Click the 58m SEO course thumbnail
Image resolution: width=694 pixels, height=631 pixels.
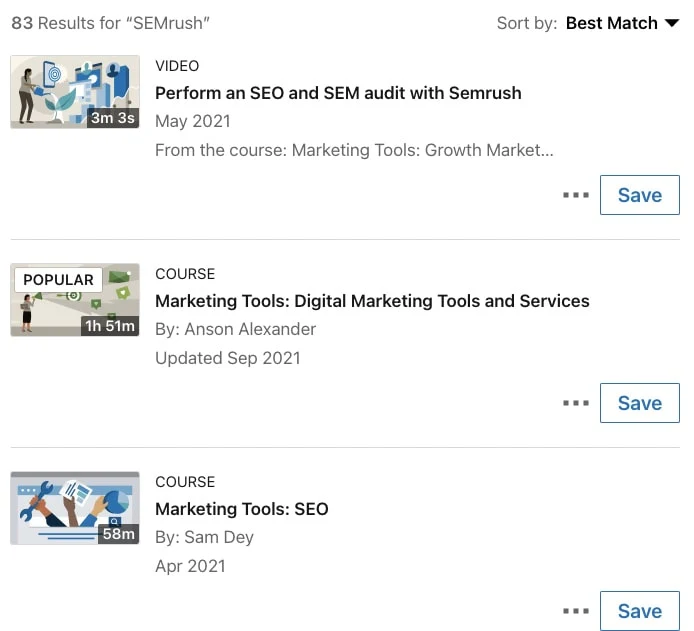click(x=75, y=508)
